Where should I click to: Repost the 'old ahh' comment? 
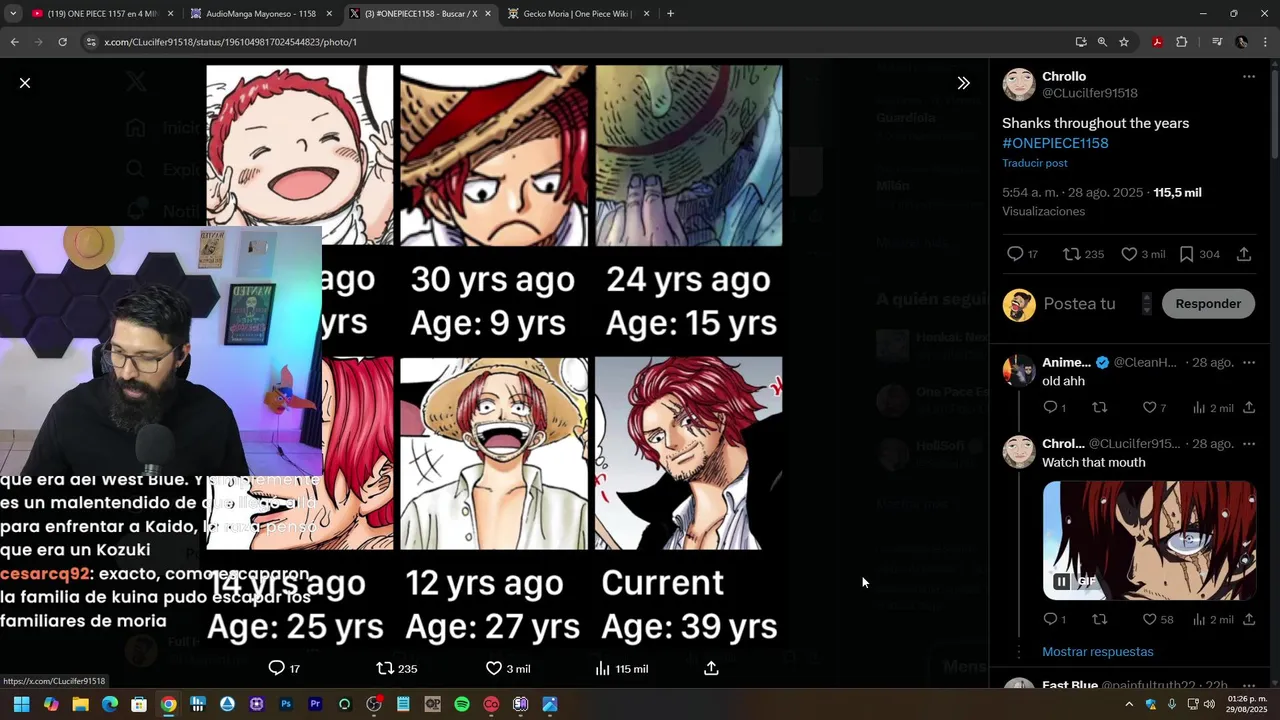pos(1100,408)
